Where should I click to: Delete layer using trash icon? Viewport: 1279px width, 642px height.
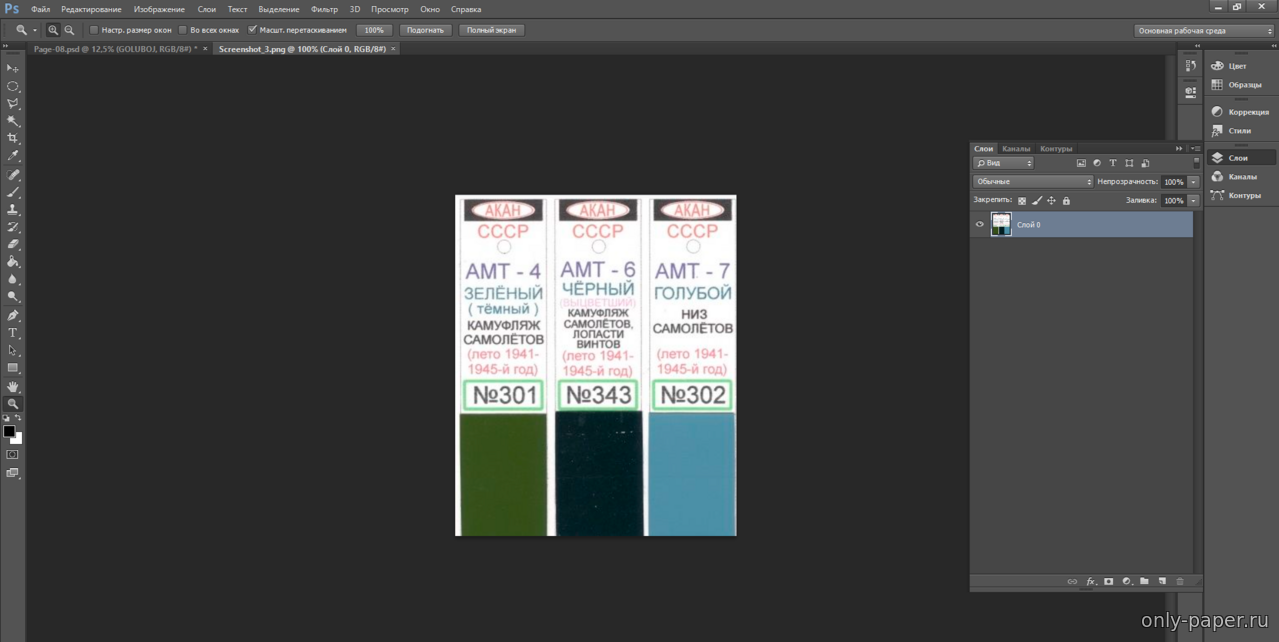(x=1180, y=581)
